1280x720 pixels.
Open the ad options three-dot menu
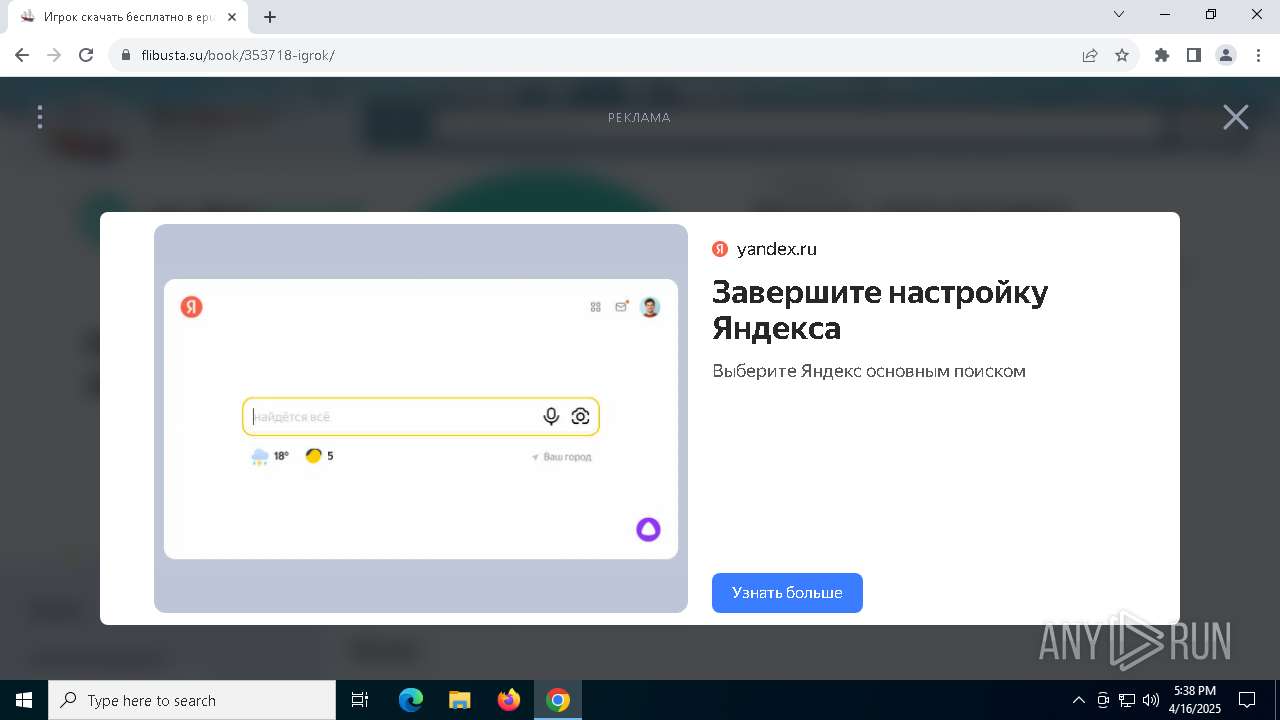(x=40, y=117)
